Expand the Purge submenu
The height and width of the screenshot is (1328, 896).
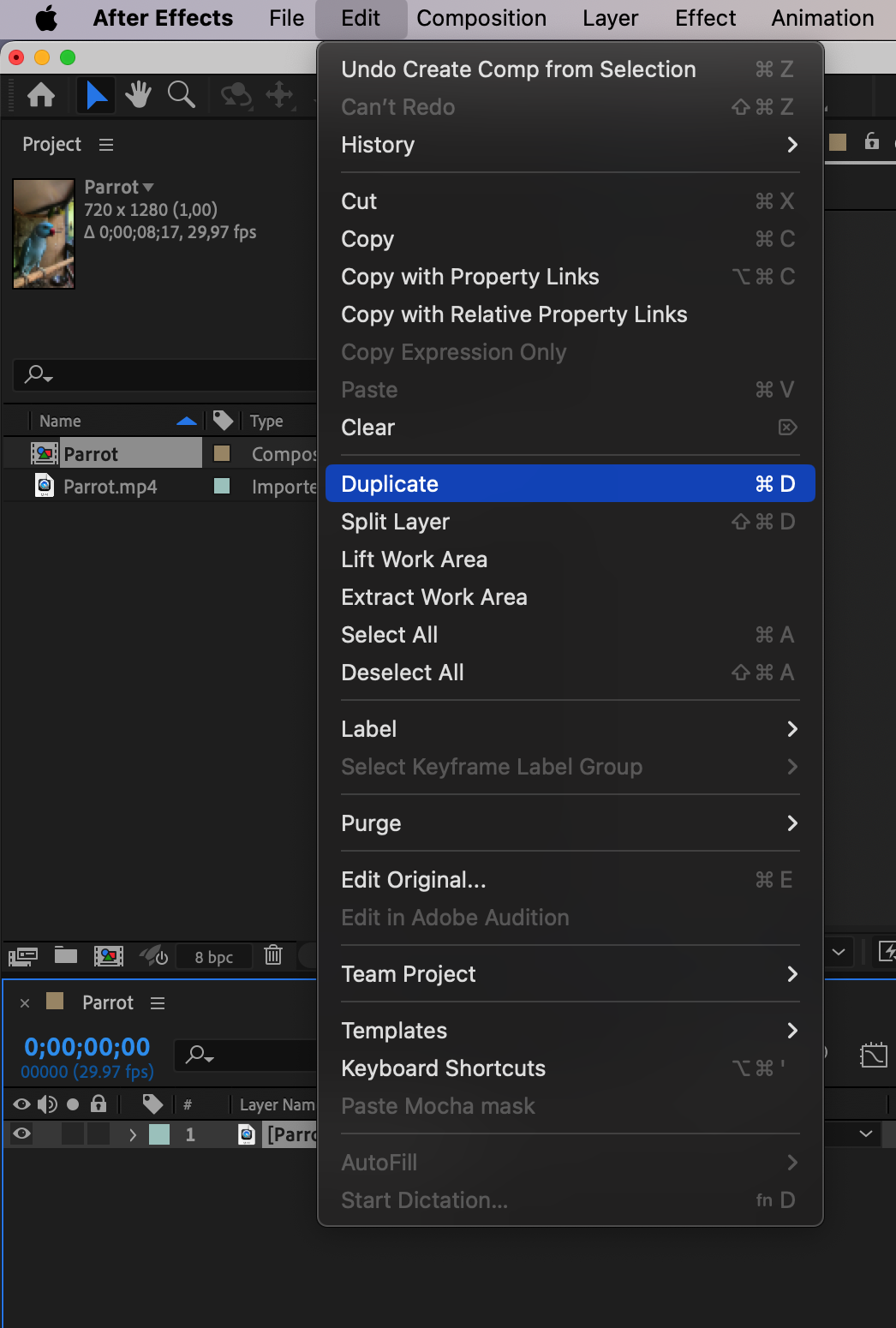pos(570,823)
